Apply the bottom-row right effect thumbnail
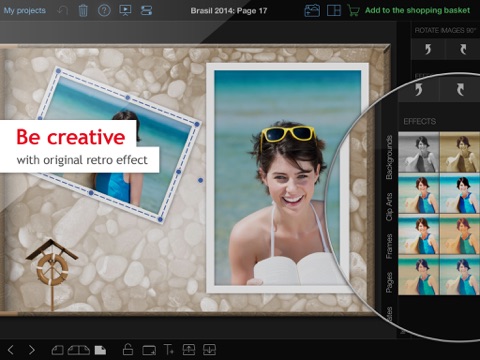Screen dimensions: 480x360 pyautogui.click(x=460, y=275)
